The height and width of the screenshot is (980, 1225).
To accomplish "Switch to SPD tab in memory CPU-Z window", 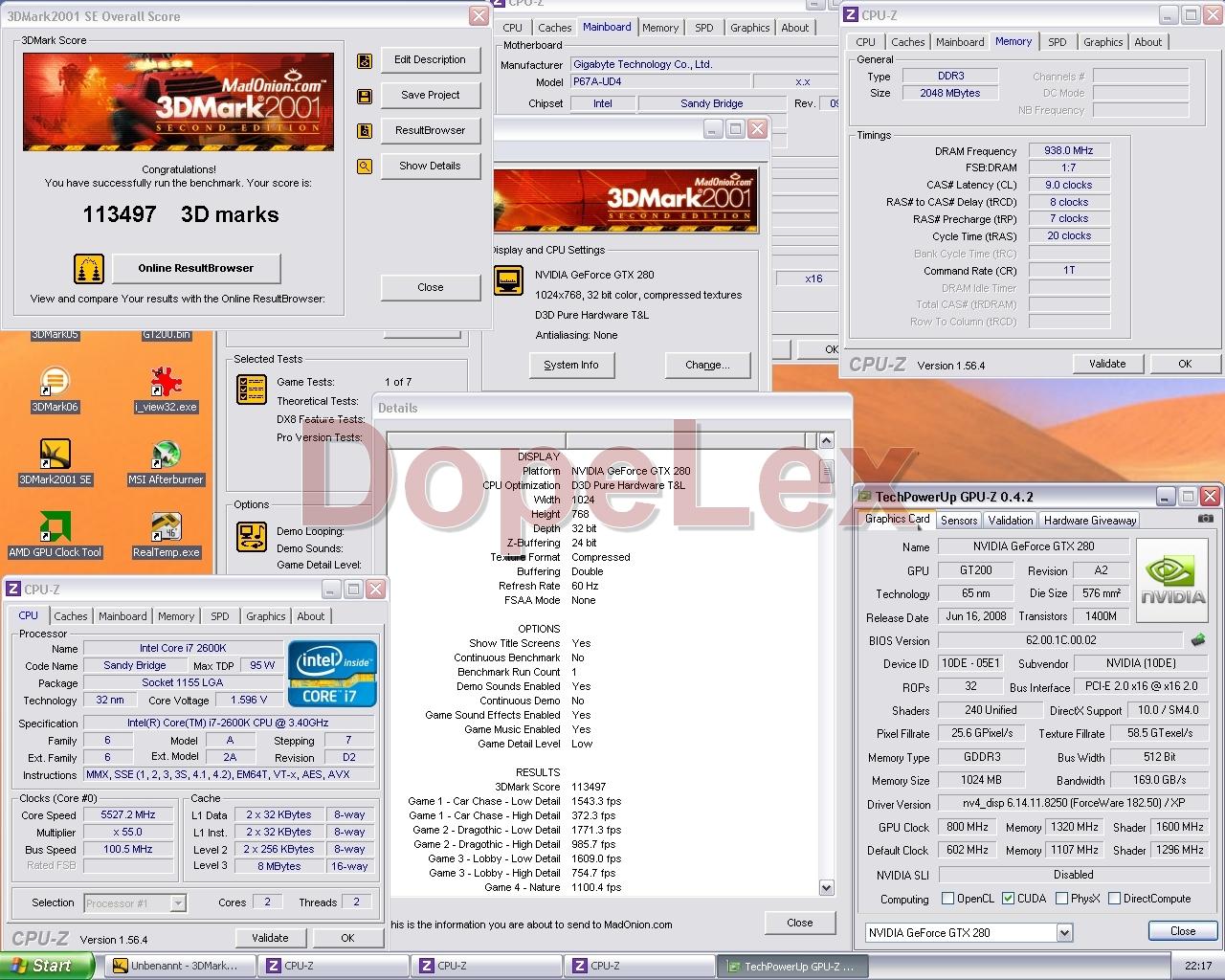I will [1058, 42].
